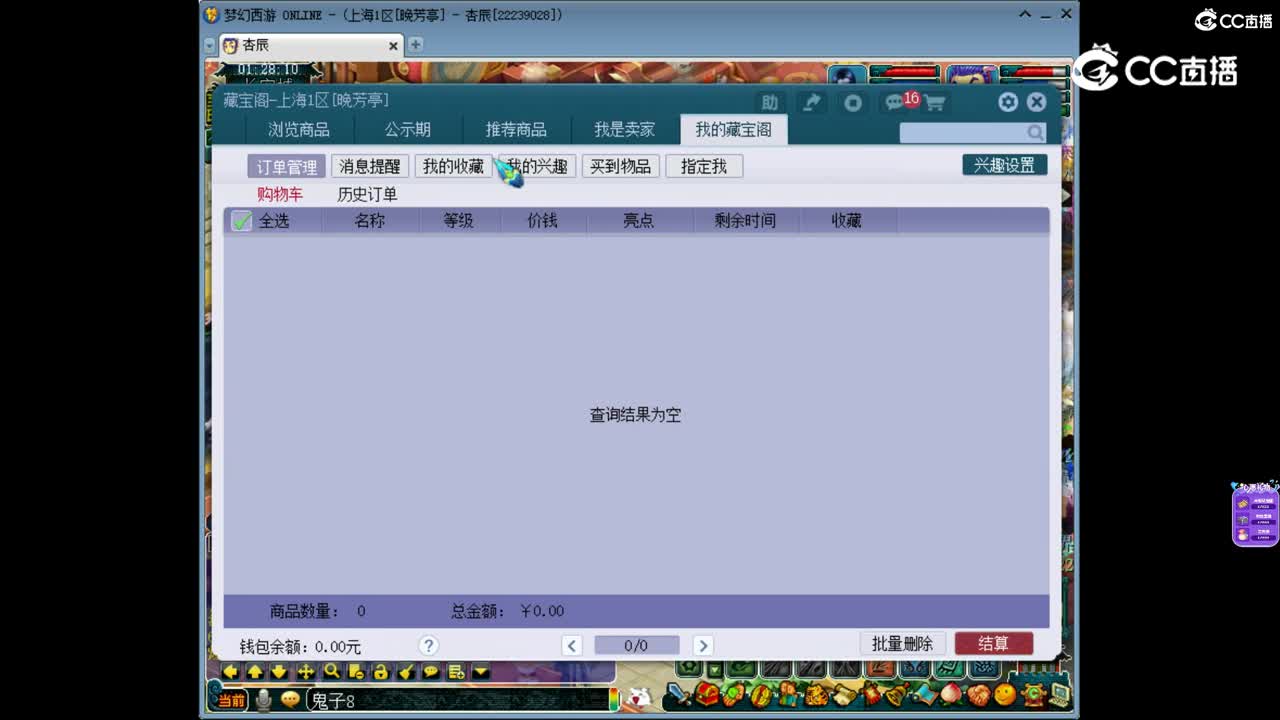
Task: Click the red 结算 checkout button
Action: [x=994, y=644]
